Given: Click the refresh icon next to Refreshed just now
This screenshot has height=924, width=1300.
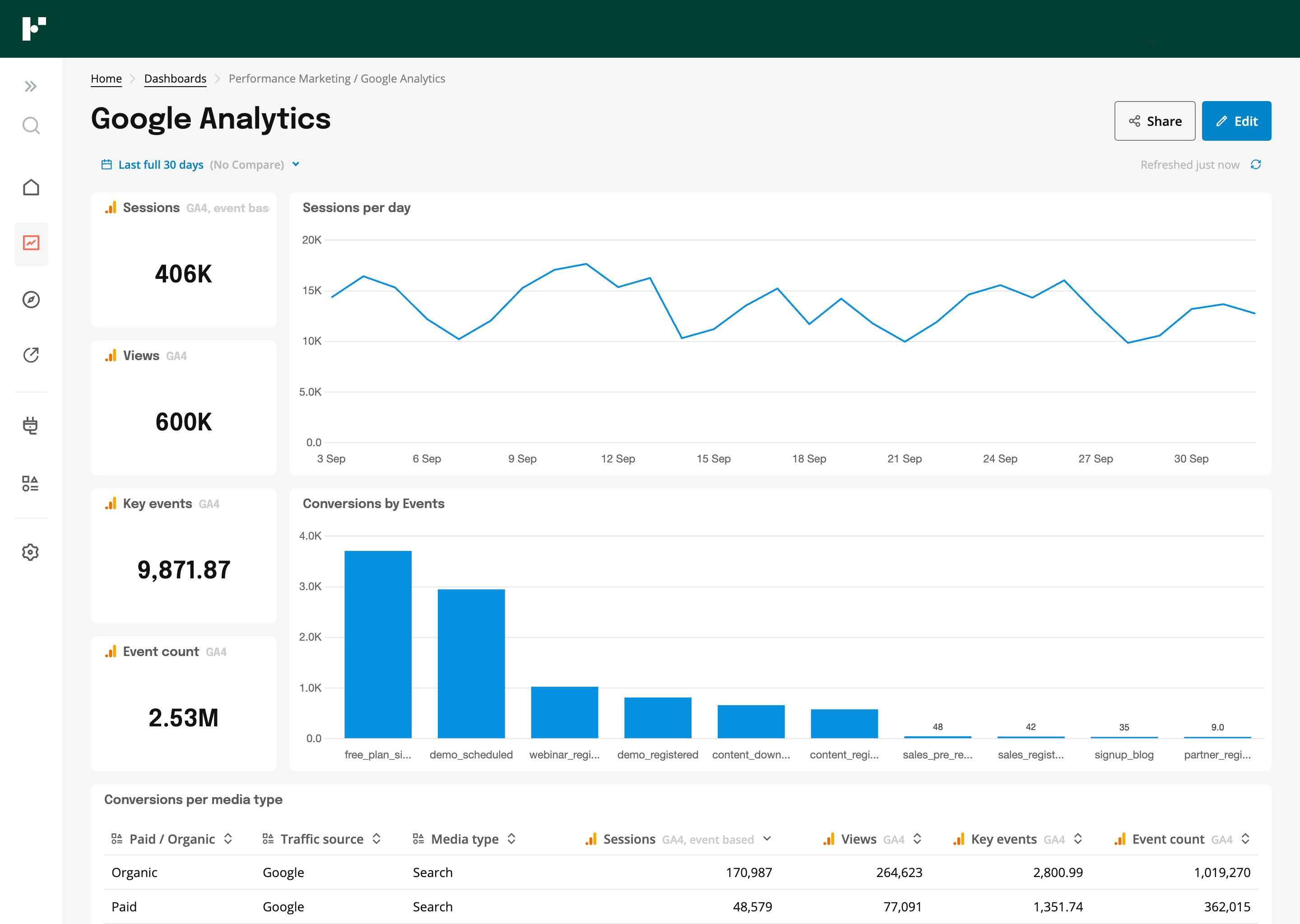Looking at the screenshot, I should (1257, 164).
